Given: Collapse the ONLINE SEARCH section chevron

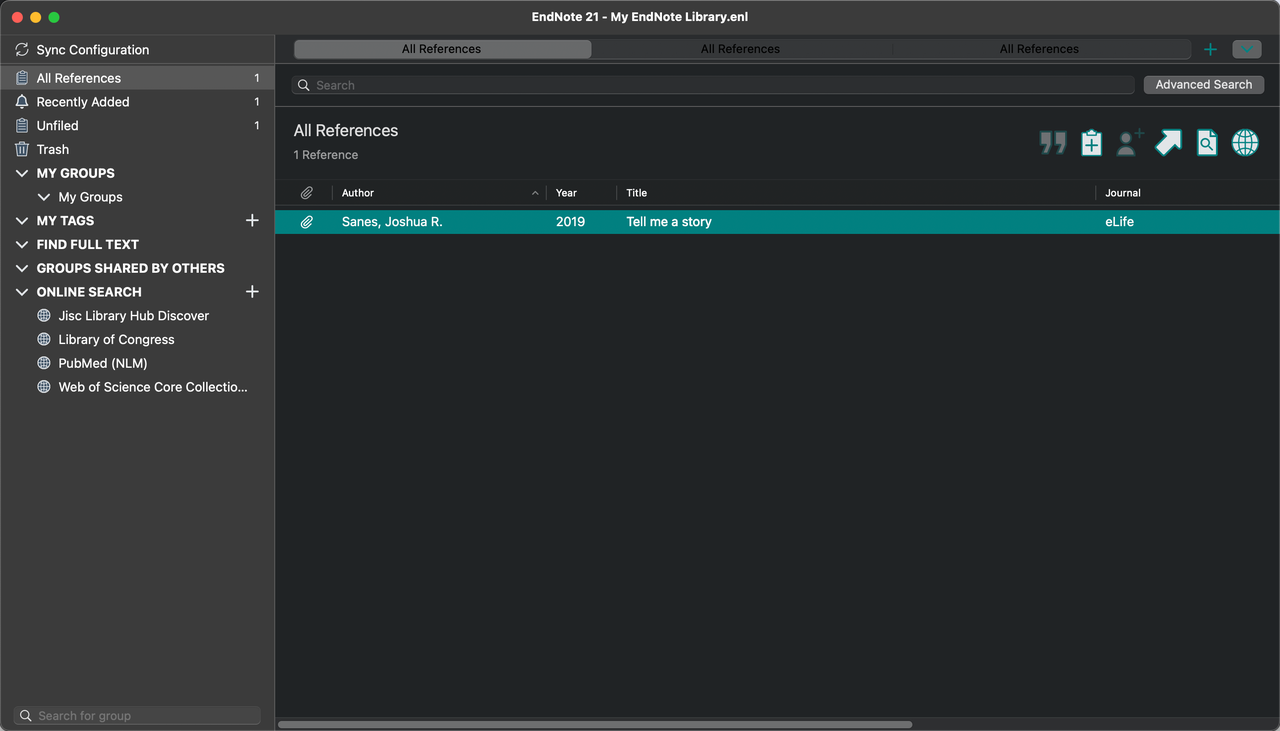Looking at the screenshot, I should click(x=22, y=292).
